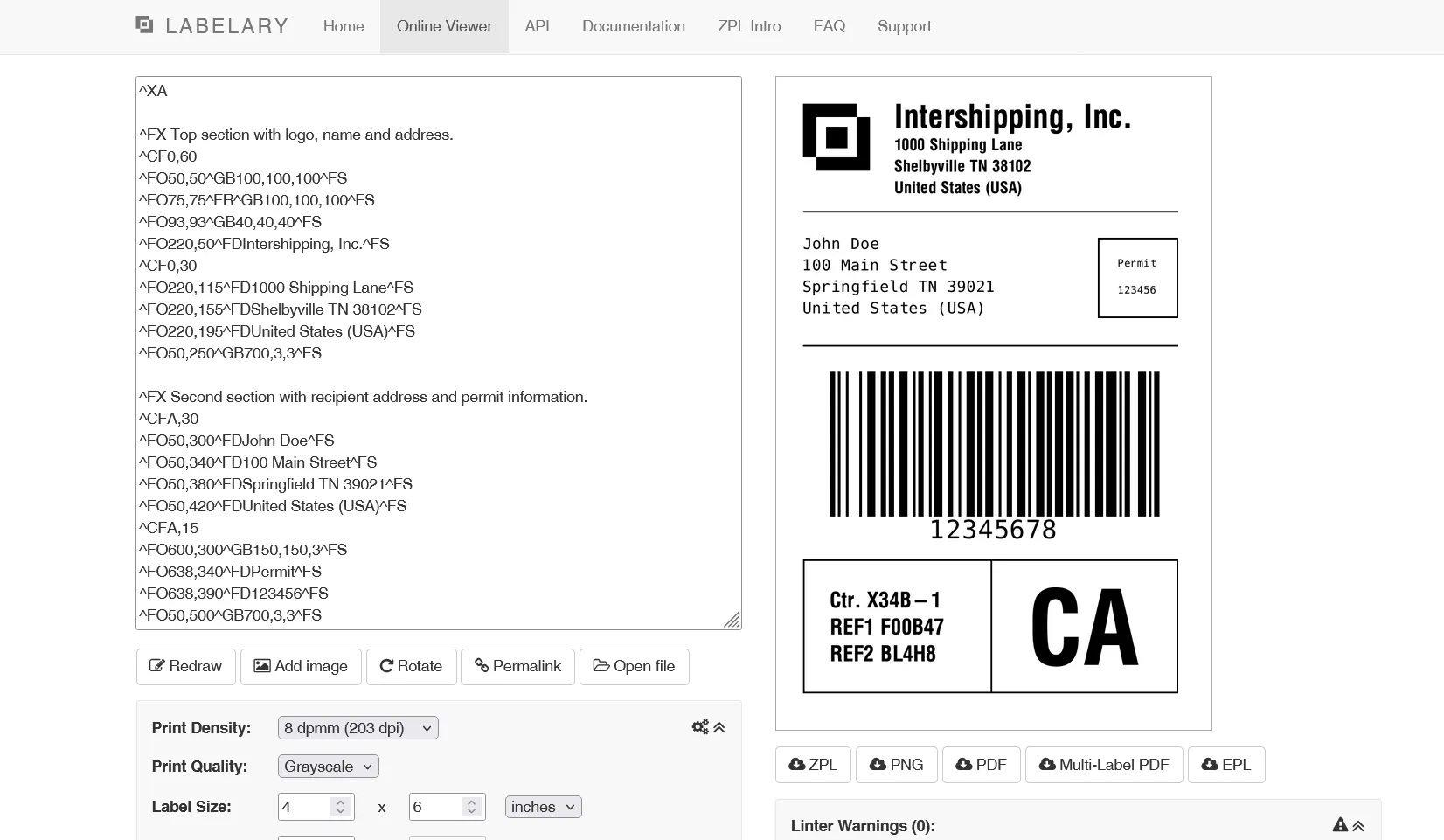The height and width of the screenshot is (840, 1444).
Task: Click the "^FO638,390^FD123456^FS" line
Action: (234, 594)
